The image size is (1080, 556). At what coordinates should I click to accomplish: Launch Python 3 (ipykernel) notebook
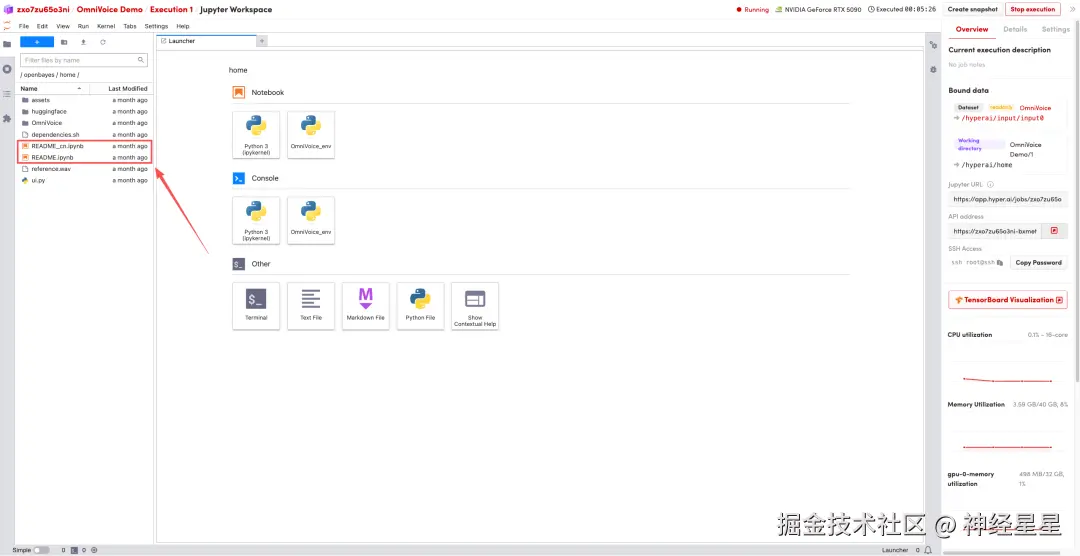tap(256, 135)
